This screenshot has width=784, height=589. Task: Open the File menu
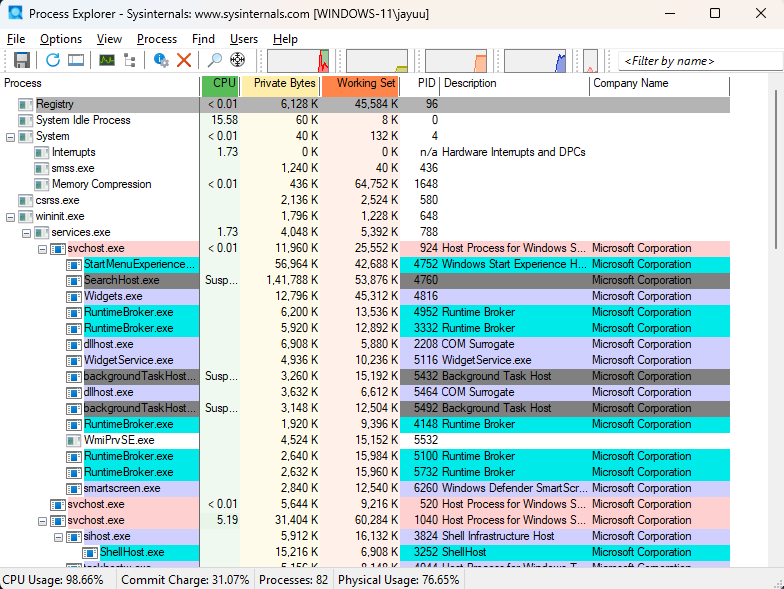coord(16,39)
